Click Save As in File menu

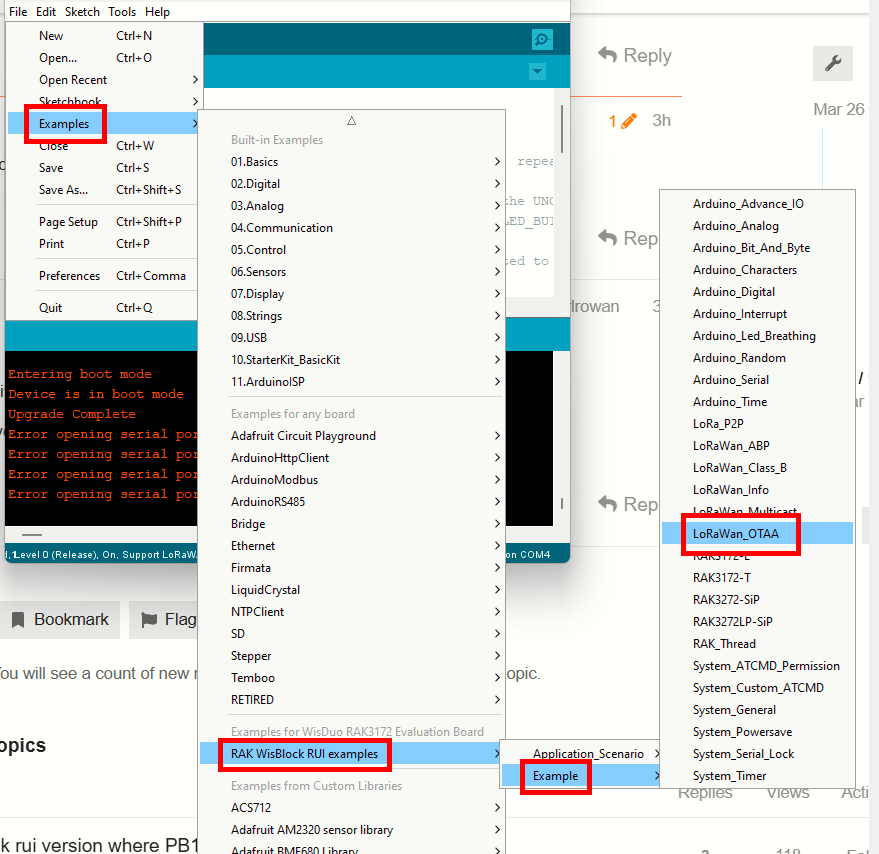(63, 190)
